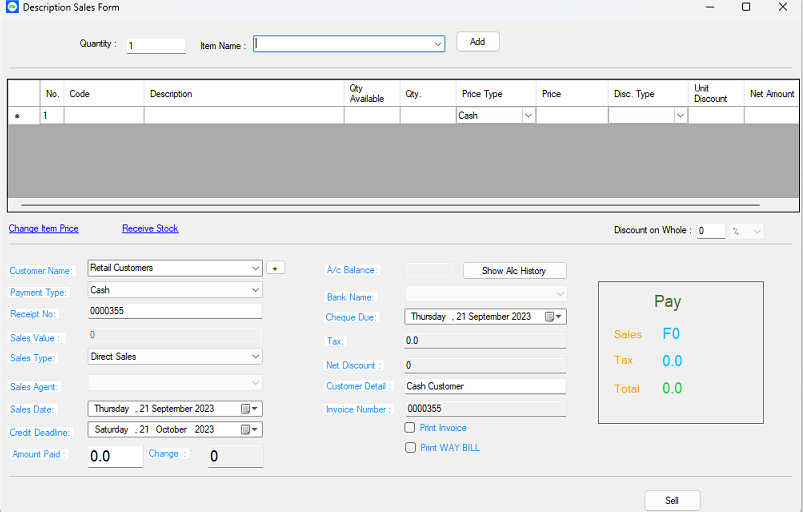Click the app icon in title bar
The height and width of the screenshot is (512, 803).
click(x=12, y=7)
